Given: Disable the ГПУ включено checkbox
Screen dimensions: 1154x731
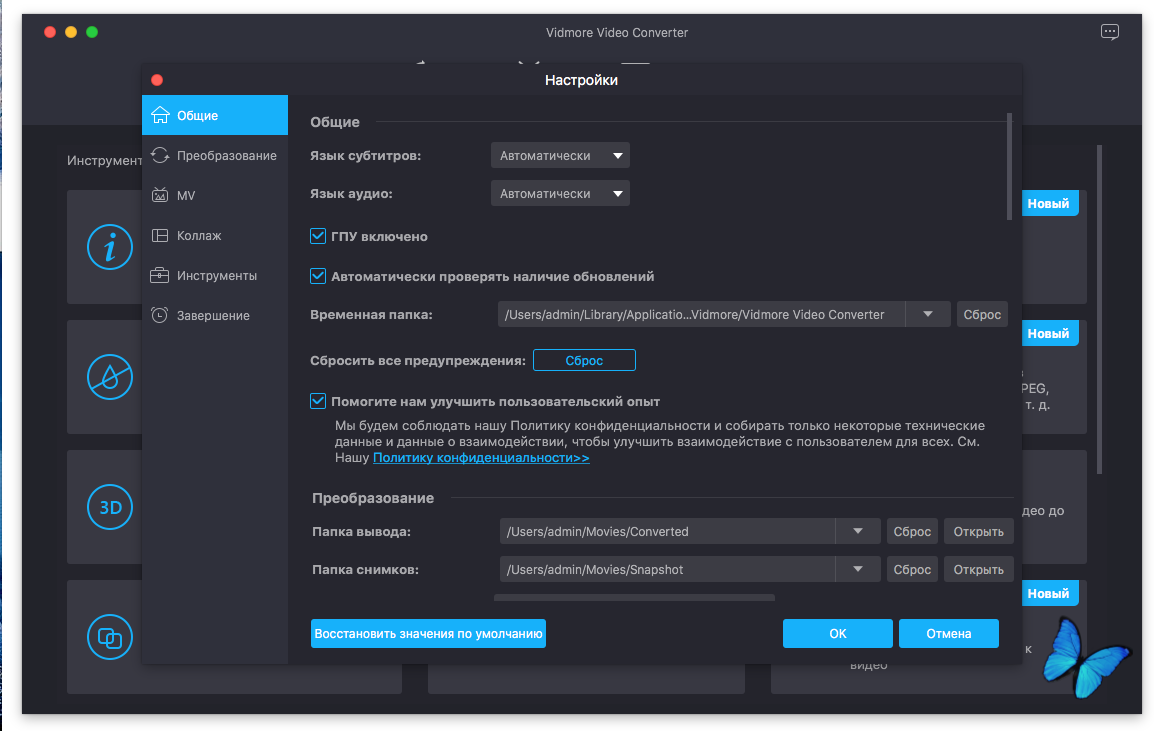Looking at the screenshot, I should (318, 237).
